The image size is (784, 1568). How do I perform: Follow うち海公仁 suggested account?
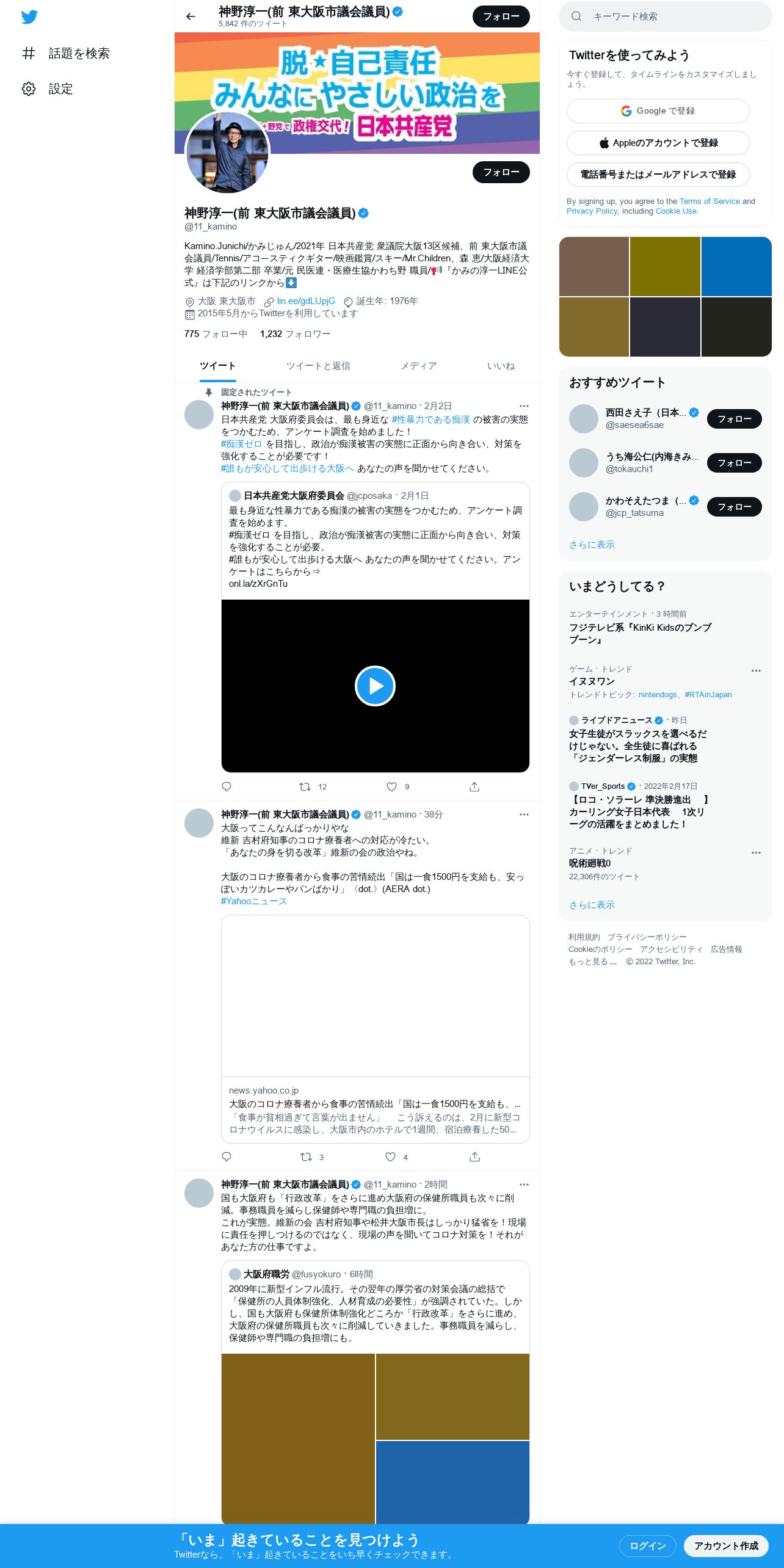pos(734,463)
